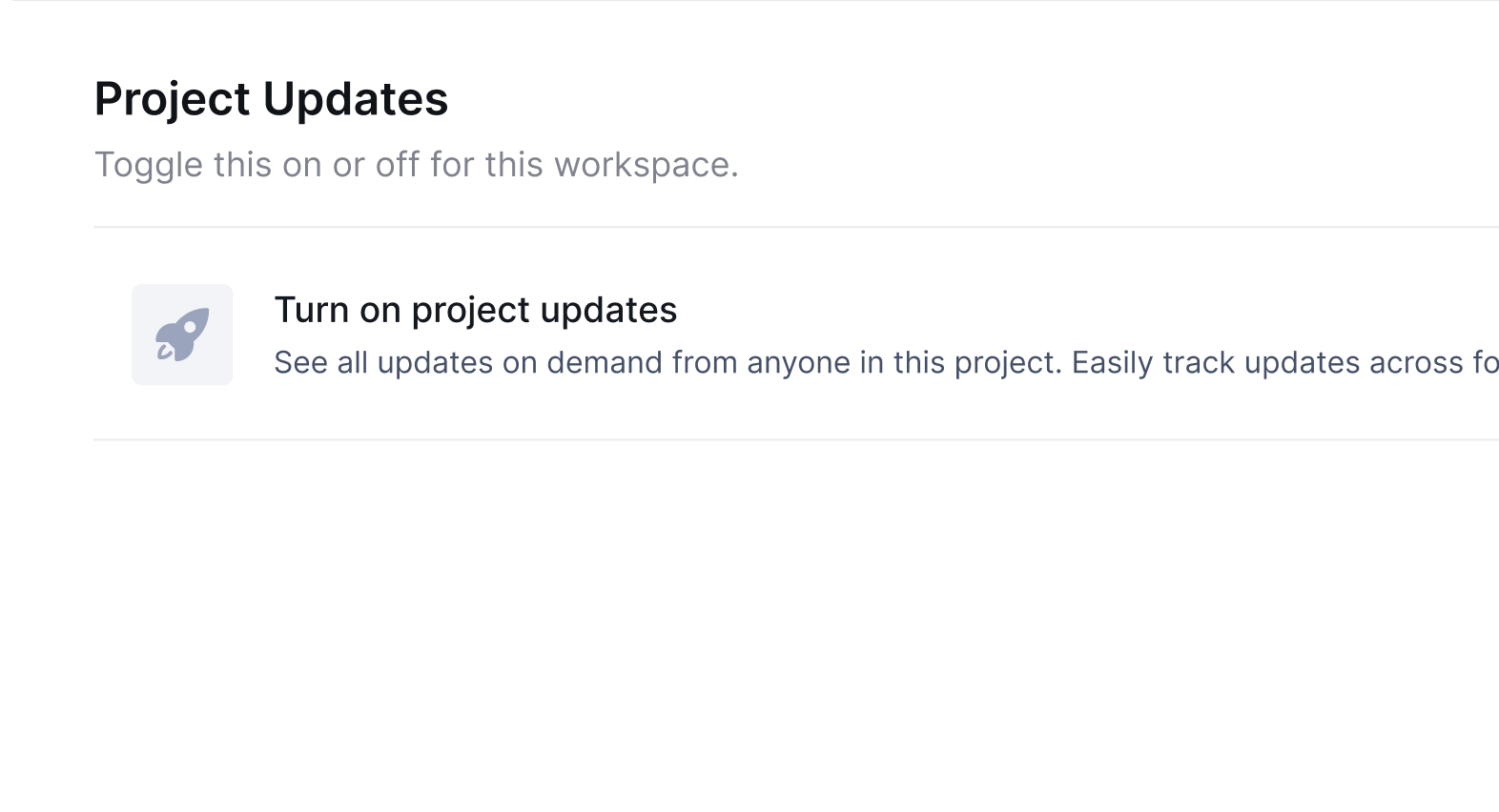Click the "Project Updates" heading

(271, 99)
